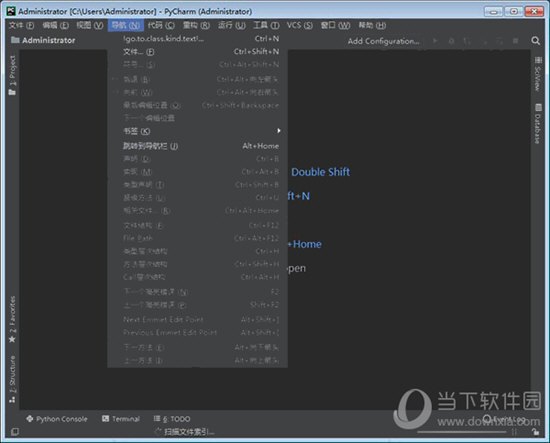Screen dimensions: 550x443
Task: Open the SciView right side panel
Action: (537, 74)
